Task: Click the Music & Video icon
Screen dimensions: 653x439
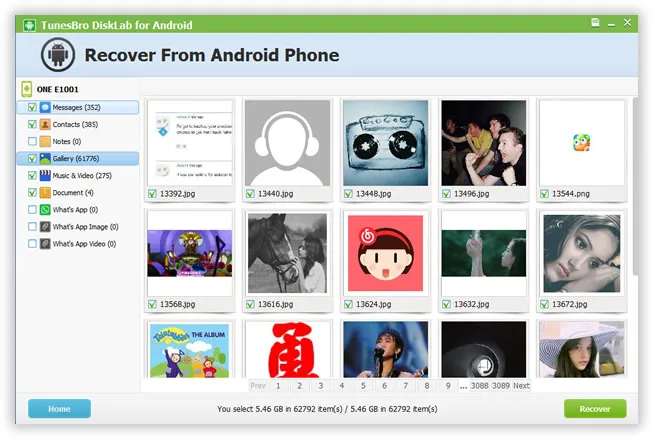Action: pyautogui.click(x=45, y=175)
